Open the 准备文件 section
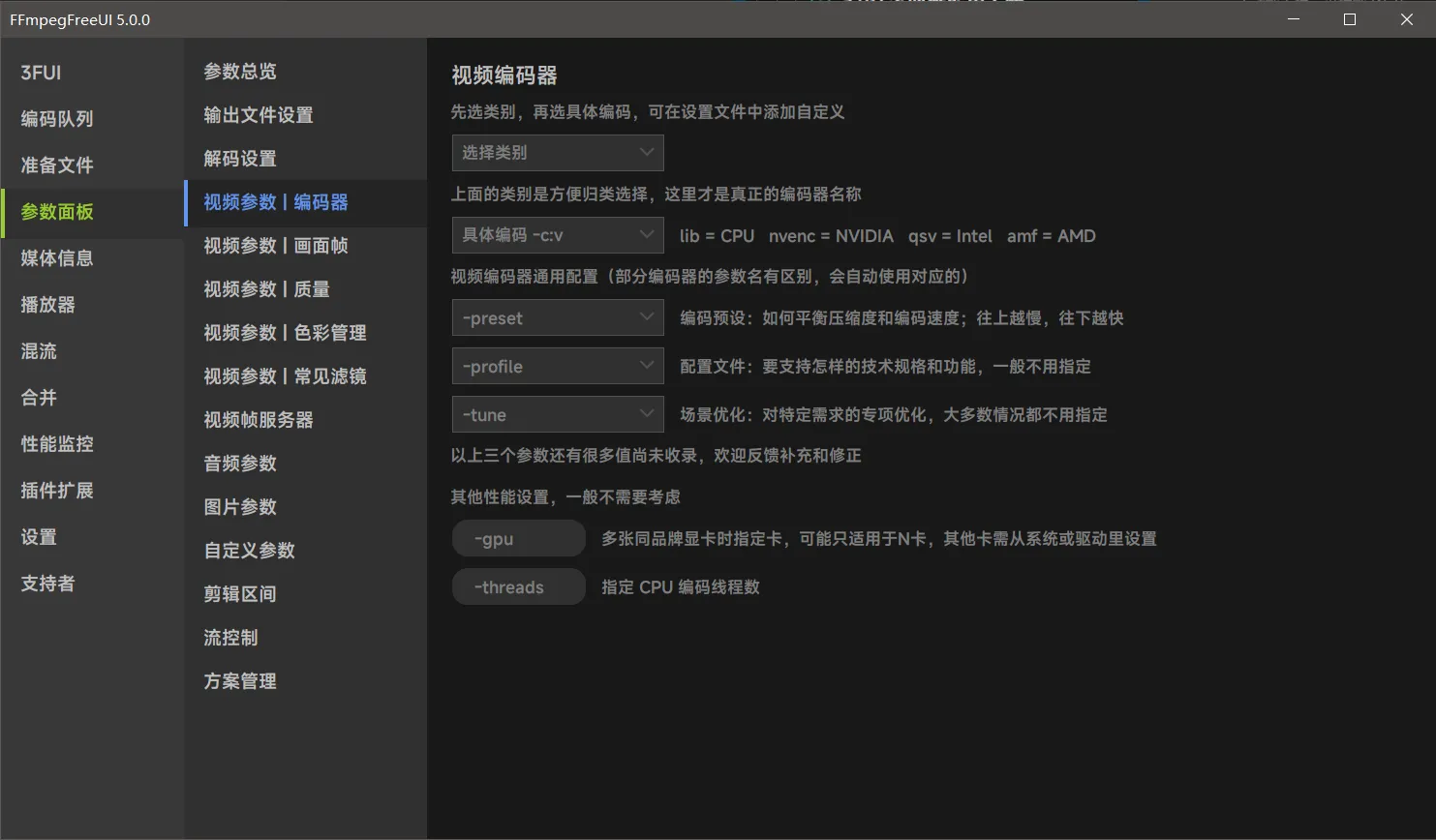Screen dimensions: 1436x840 point(57,165)
